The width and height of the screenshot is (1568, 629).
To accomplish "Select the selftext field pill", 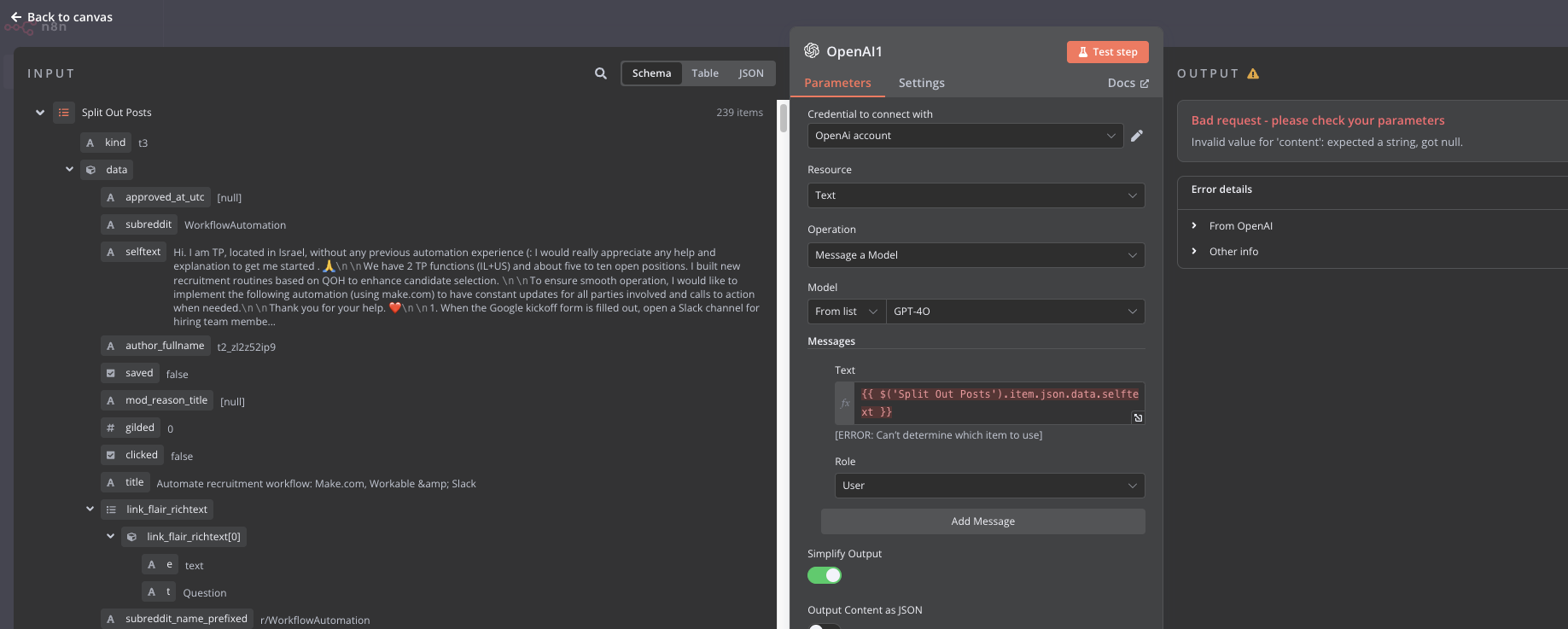I will [133, 252].
